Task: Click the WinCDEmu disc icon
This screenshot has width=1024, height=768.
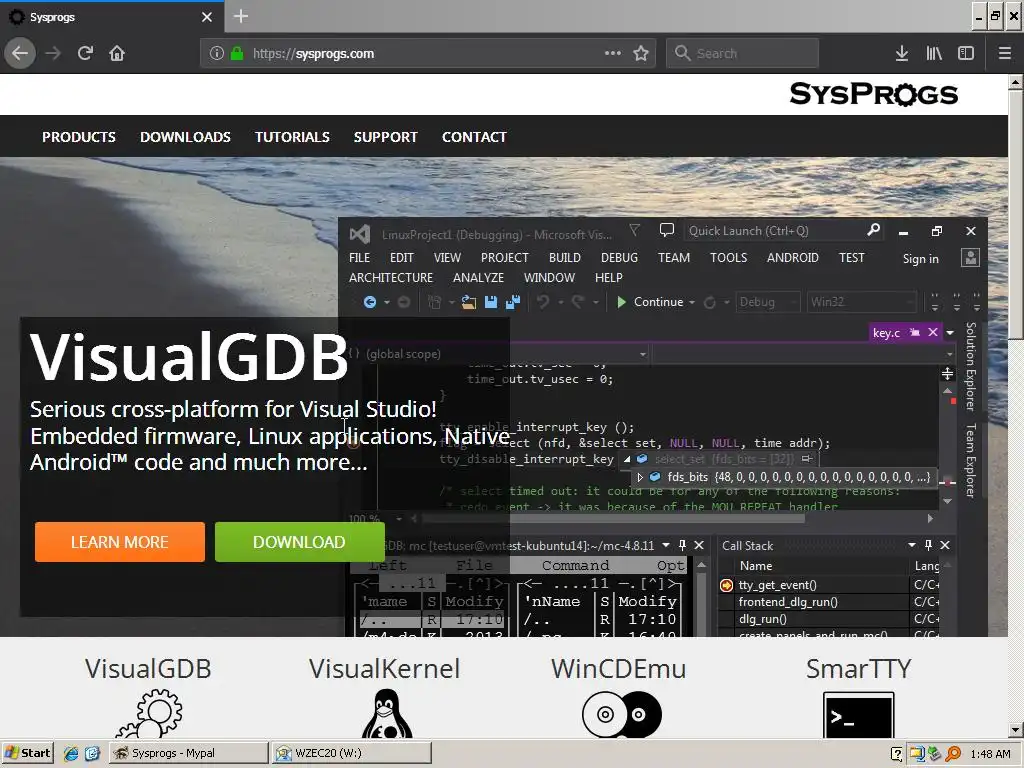Action: (x=621, y=714)
